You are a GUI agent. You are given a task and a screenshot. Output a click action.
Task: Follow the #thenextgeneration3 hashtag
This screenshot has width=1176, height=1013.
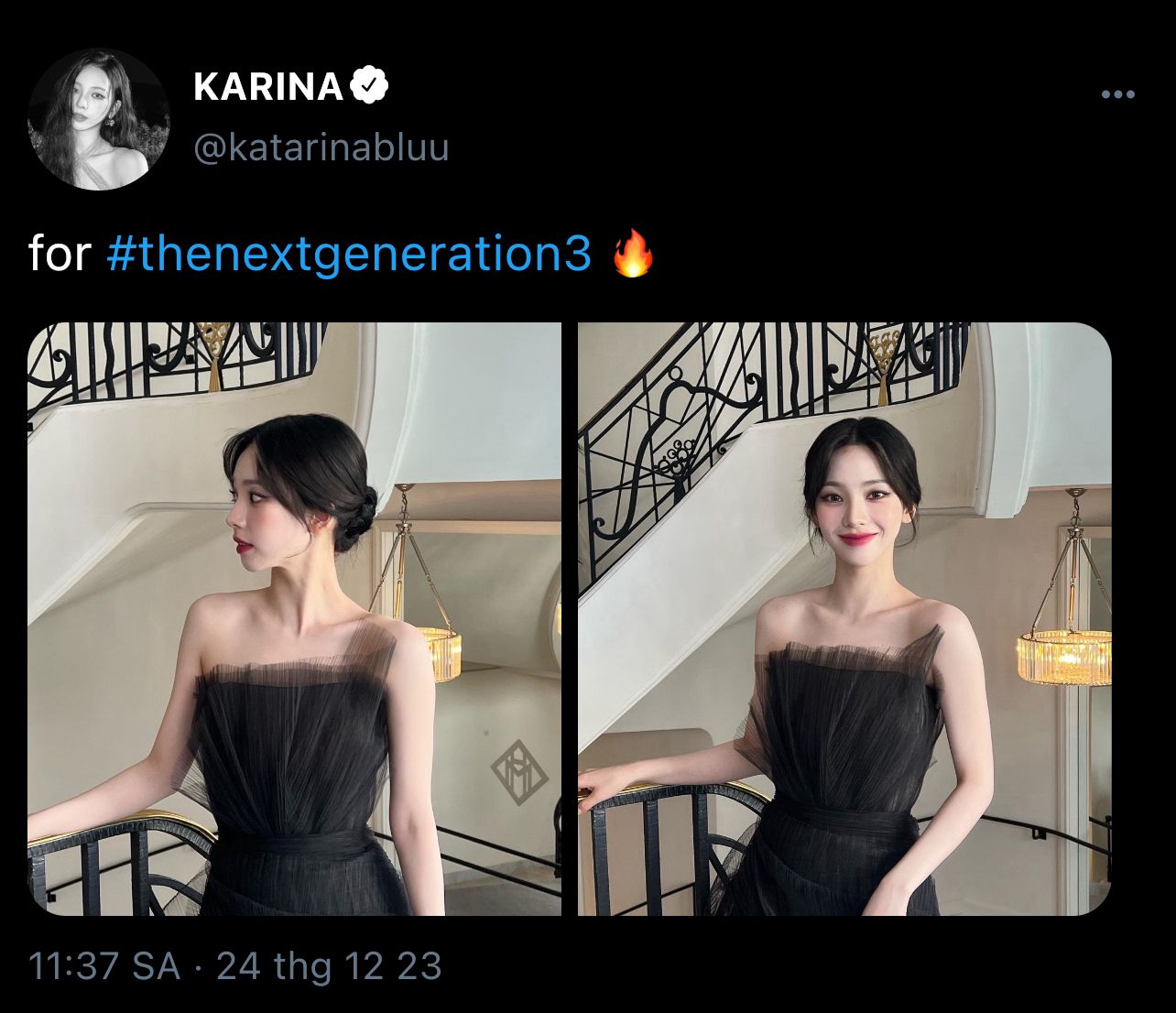tap(349, 254)
